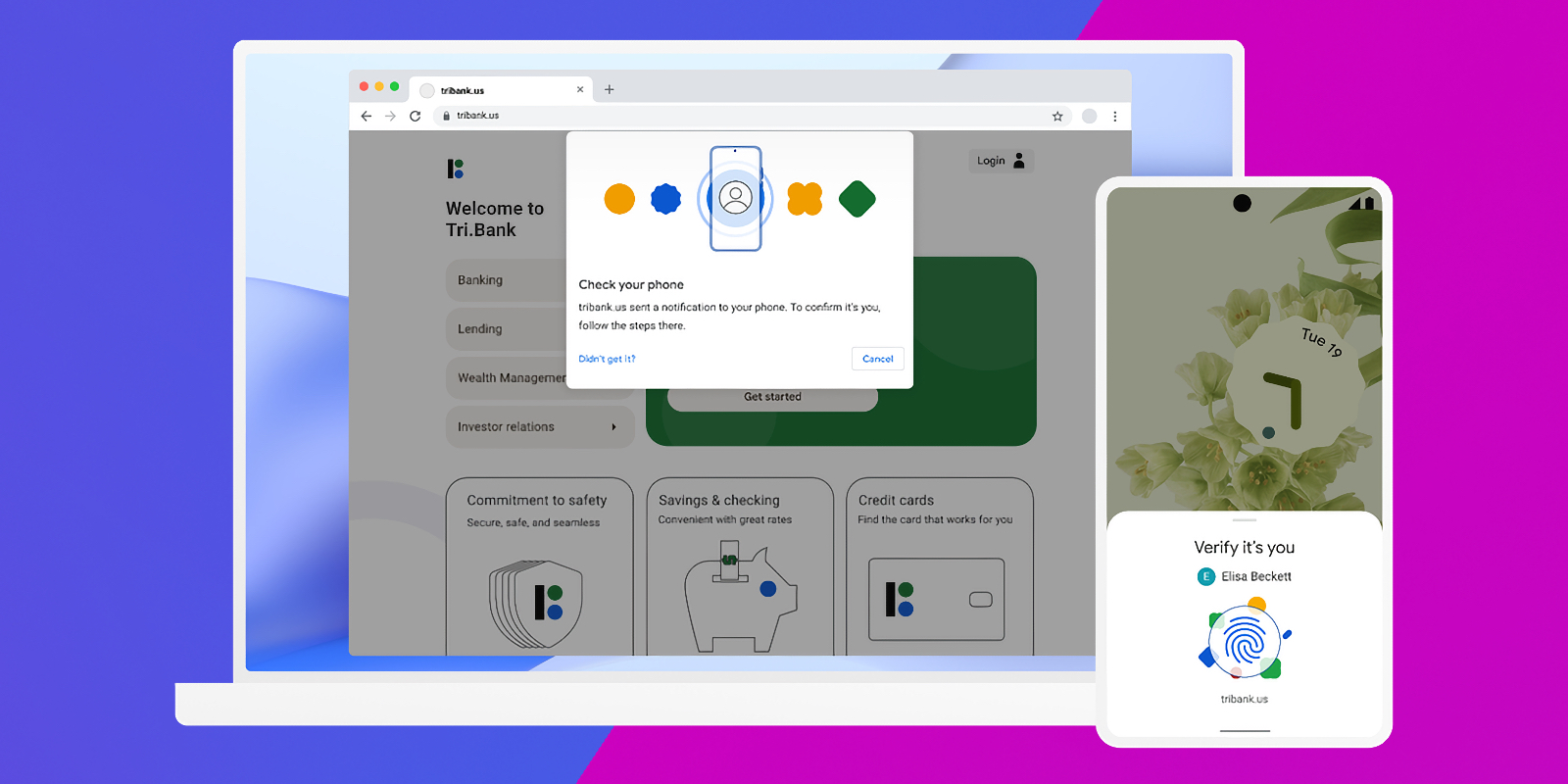1568x784 pixels.
Task: Tap the tribank.us label on phone
Action: pyautogui.click(x=1245, y=700)
